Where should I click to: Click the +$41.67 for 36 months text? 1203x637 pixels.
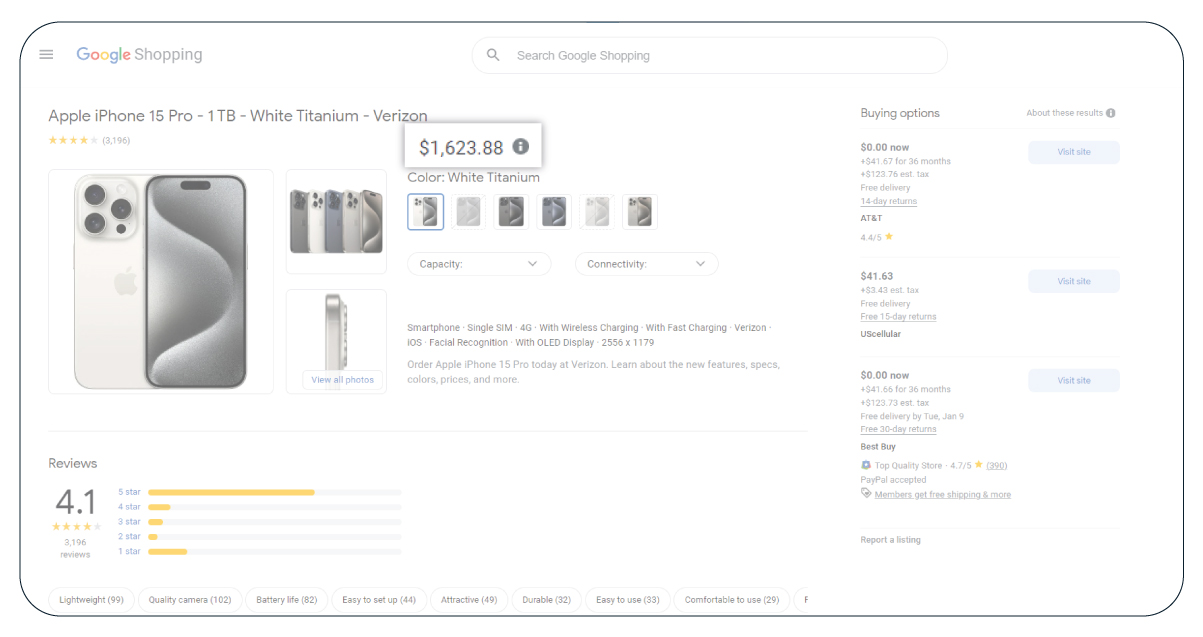tap(905, 161)
